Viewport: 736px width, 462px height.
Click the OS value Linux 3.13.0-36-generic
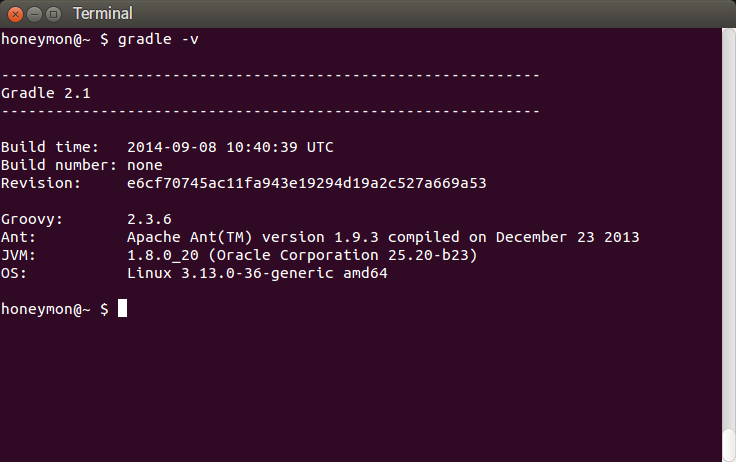pyautogui.click(x=257, y=273)
